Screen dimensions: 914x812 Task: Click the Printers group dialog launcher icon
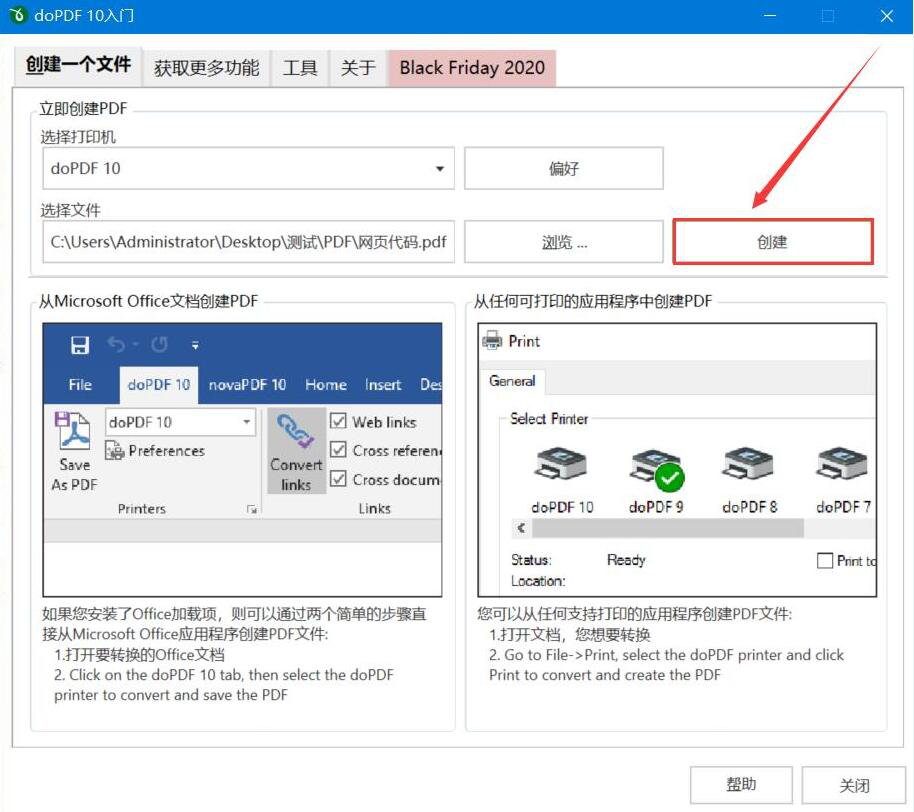point(252,509)
